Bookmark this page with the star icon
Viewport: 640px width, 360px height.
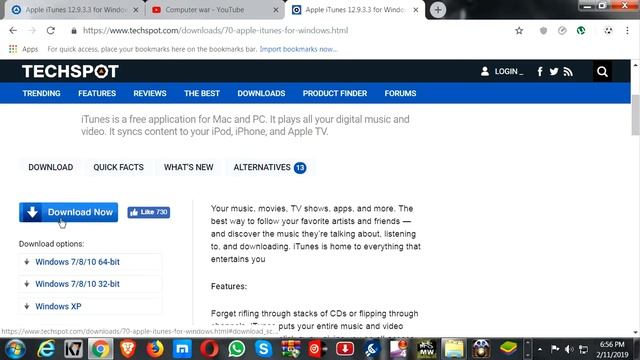tap(519, 31)
